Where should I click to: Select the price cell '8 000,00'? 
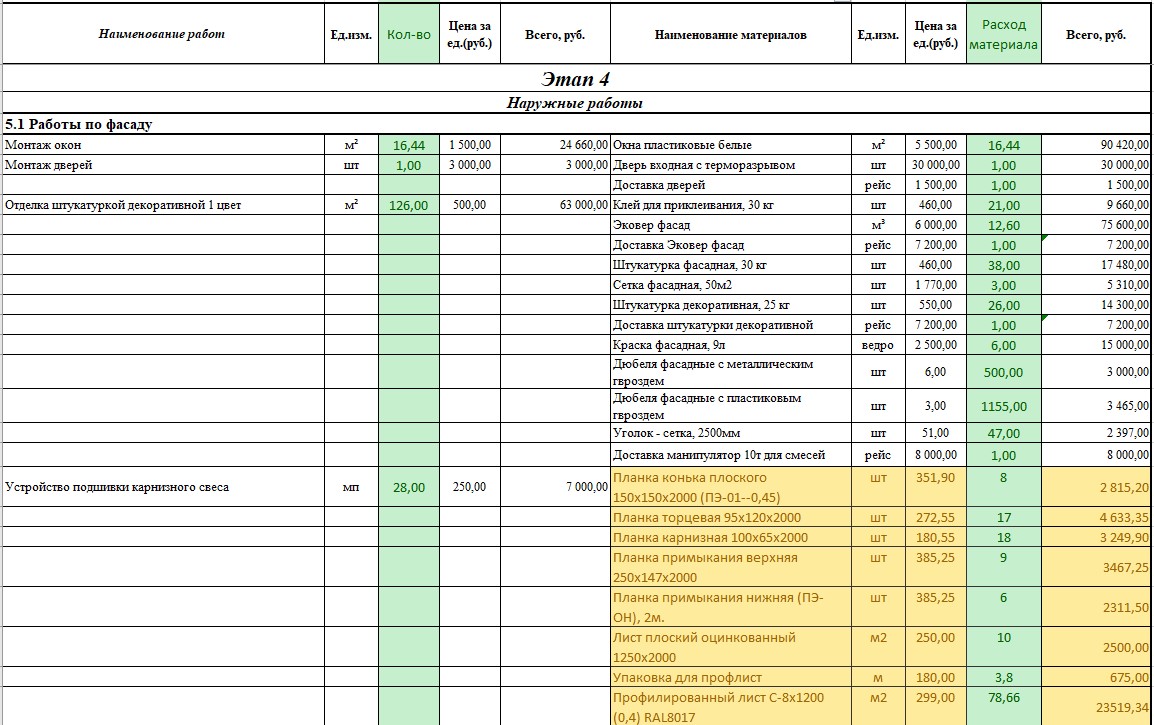[935, 455]
